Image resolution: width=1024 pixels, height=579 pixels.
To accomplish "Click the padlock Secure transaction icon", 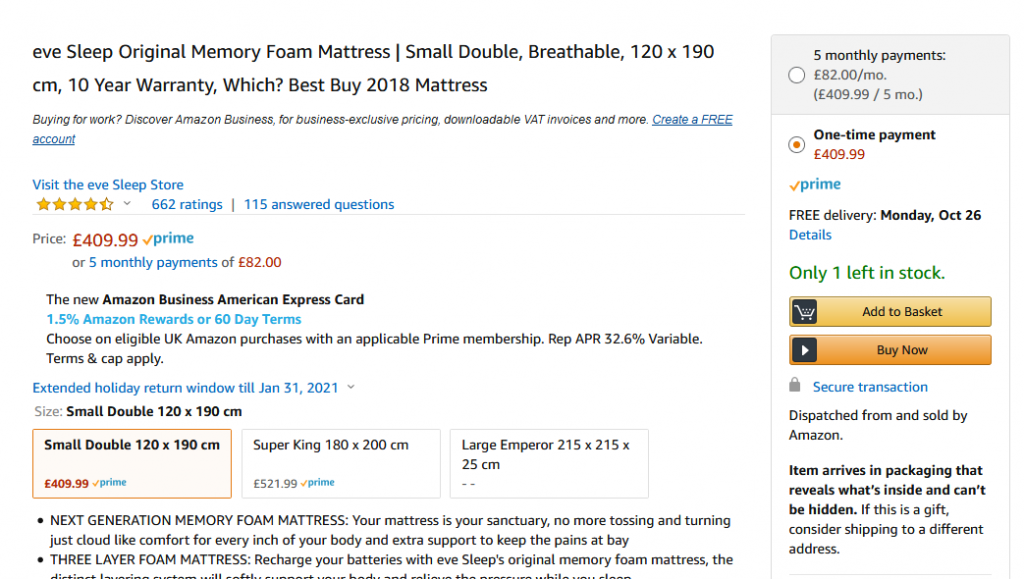I will point(795,384).
